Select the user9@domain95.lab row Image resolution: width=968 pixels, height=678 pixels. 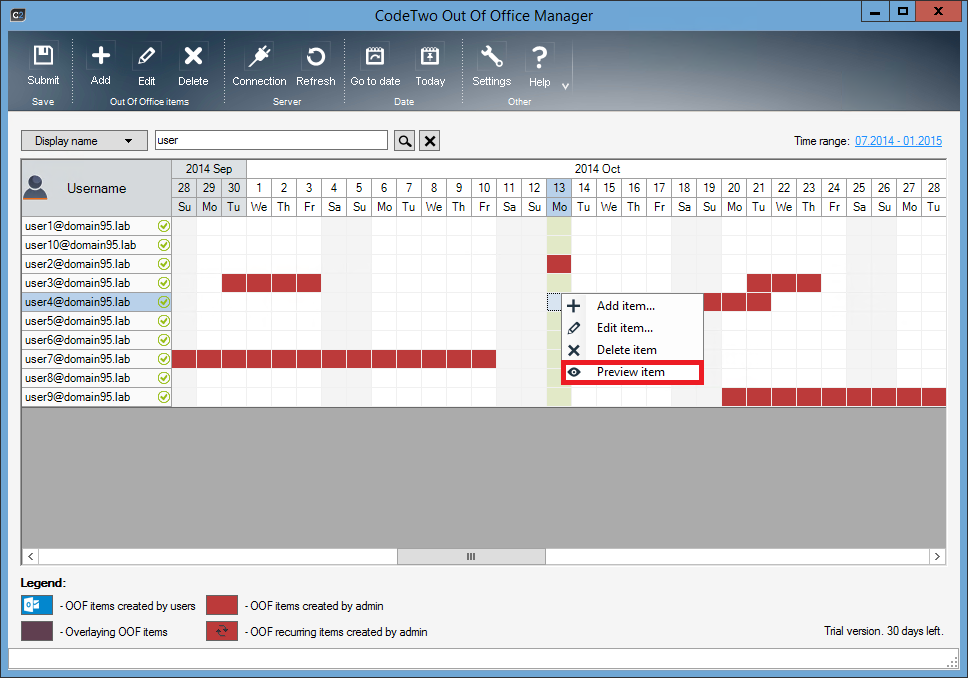96,397
